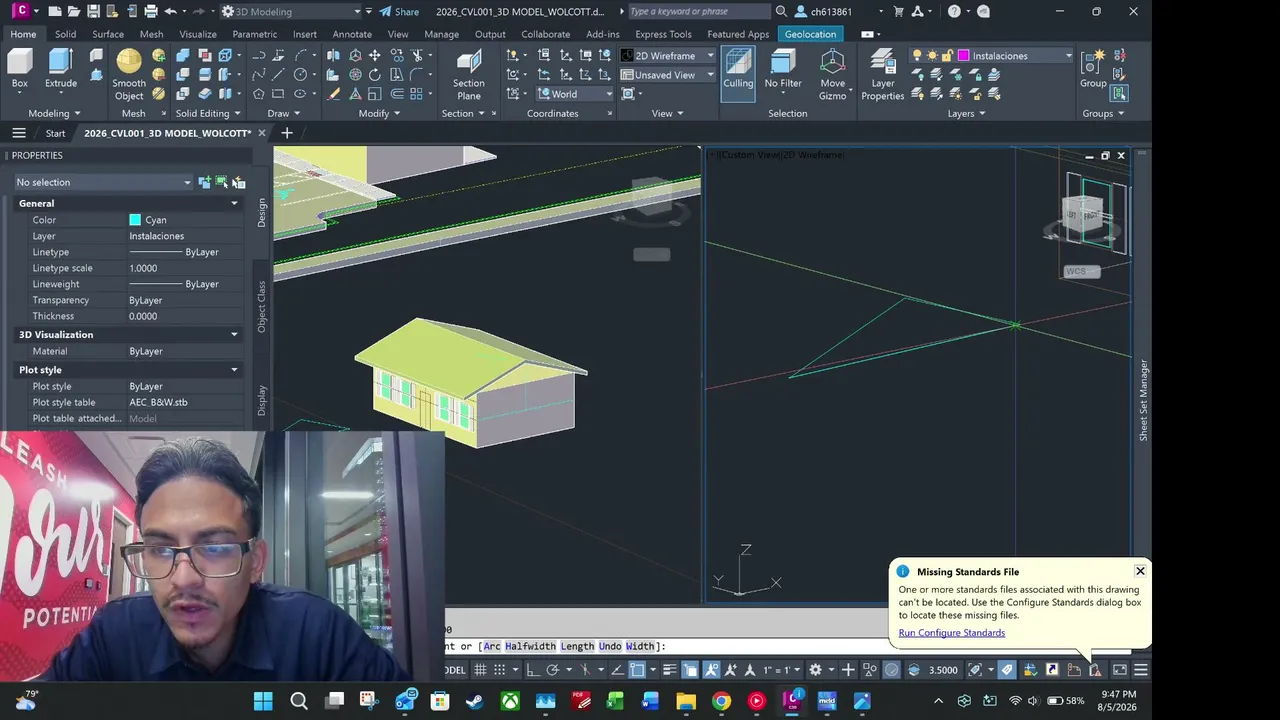Open the Customization hamburger on status bar
1280x720 pixels.
click(1140, 670)
